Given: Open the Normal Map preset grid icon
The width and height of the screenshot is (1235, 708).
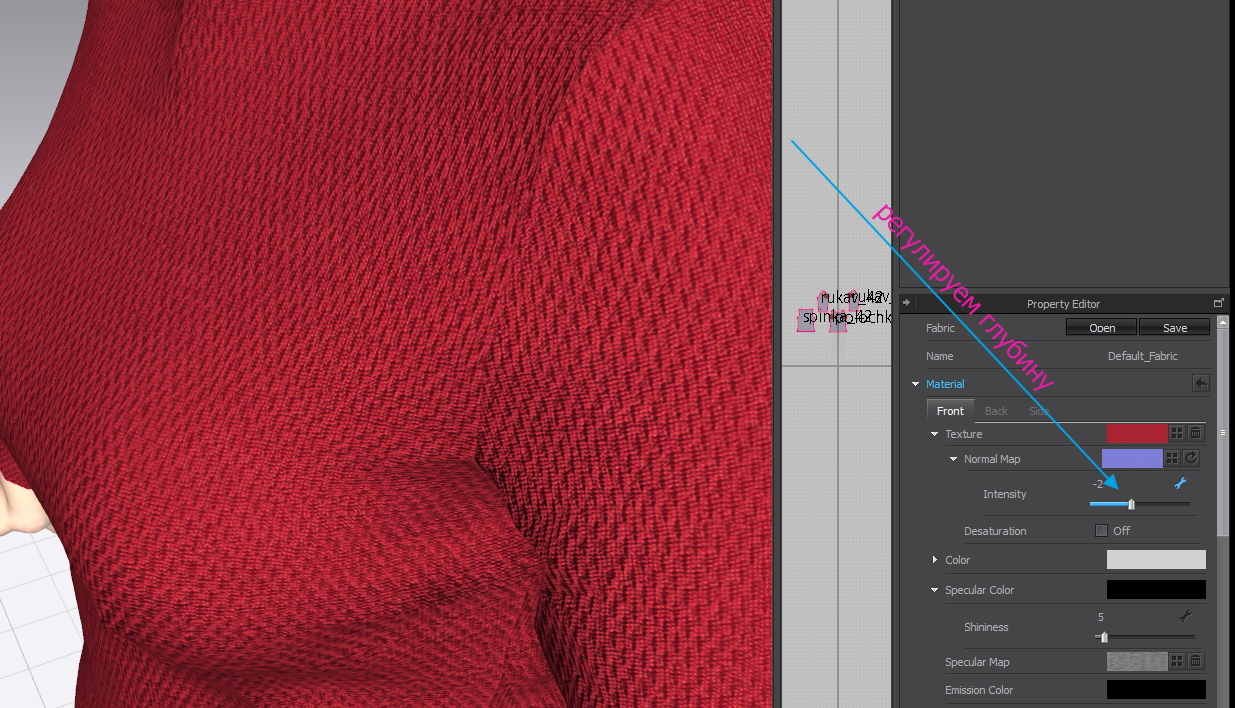Looking at the screenshot, I should 1173,458.
